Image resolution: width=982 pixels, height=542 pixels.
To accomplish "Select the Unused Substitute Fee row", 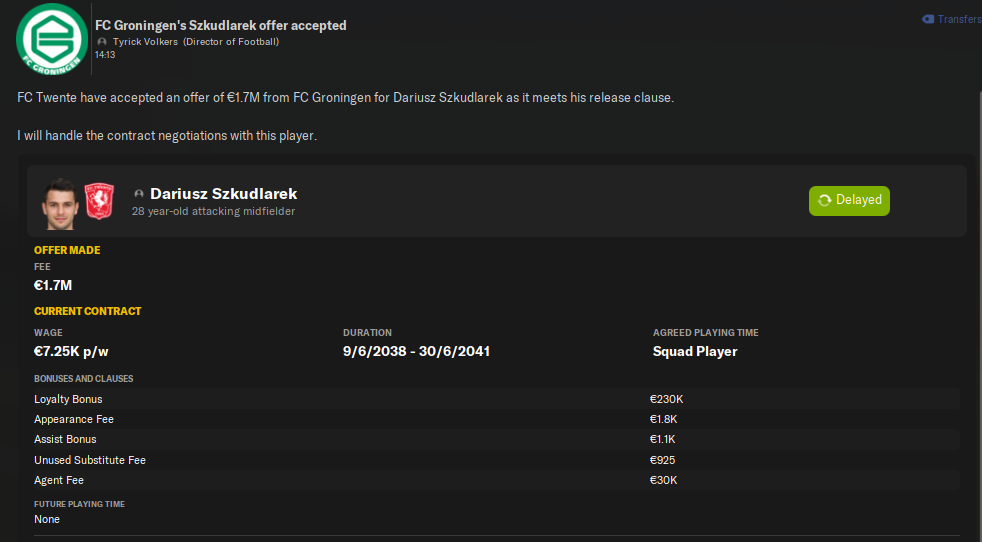I will (496, 460).
